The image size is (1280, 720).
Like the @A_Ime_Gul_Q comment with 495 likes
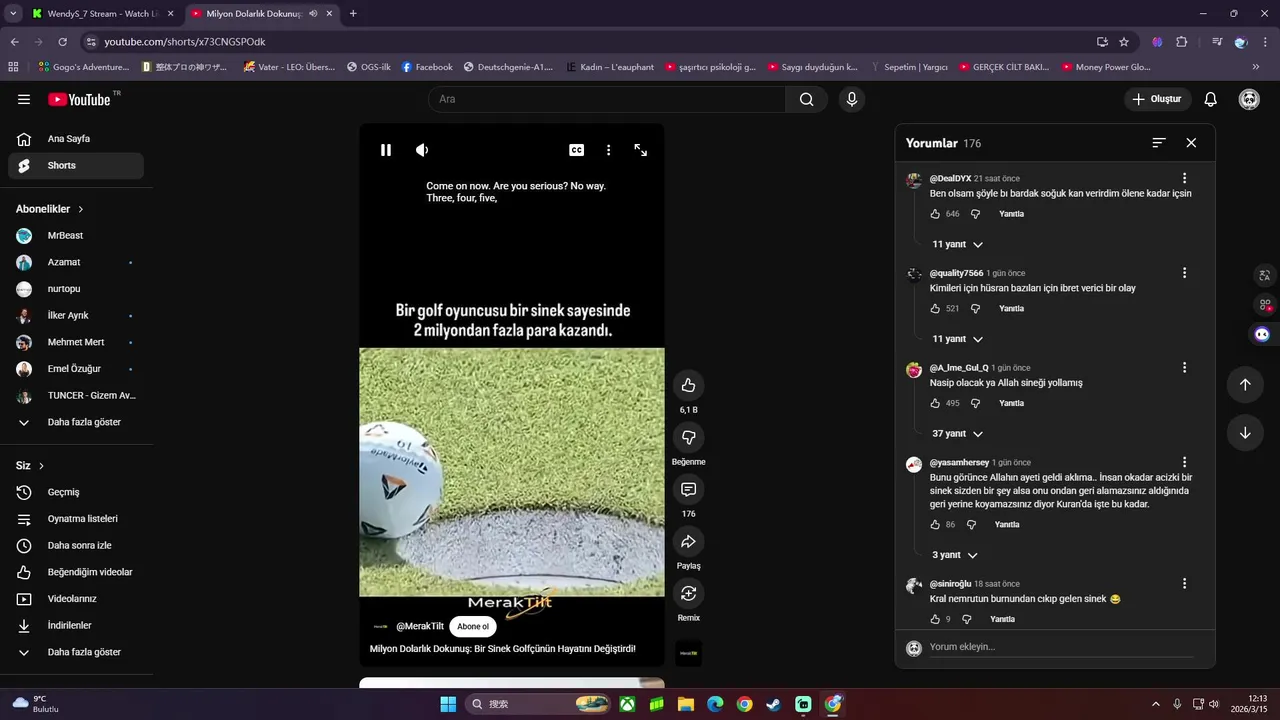(936, 403)
